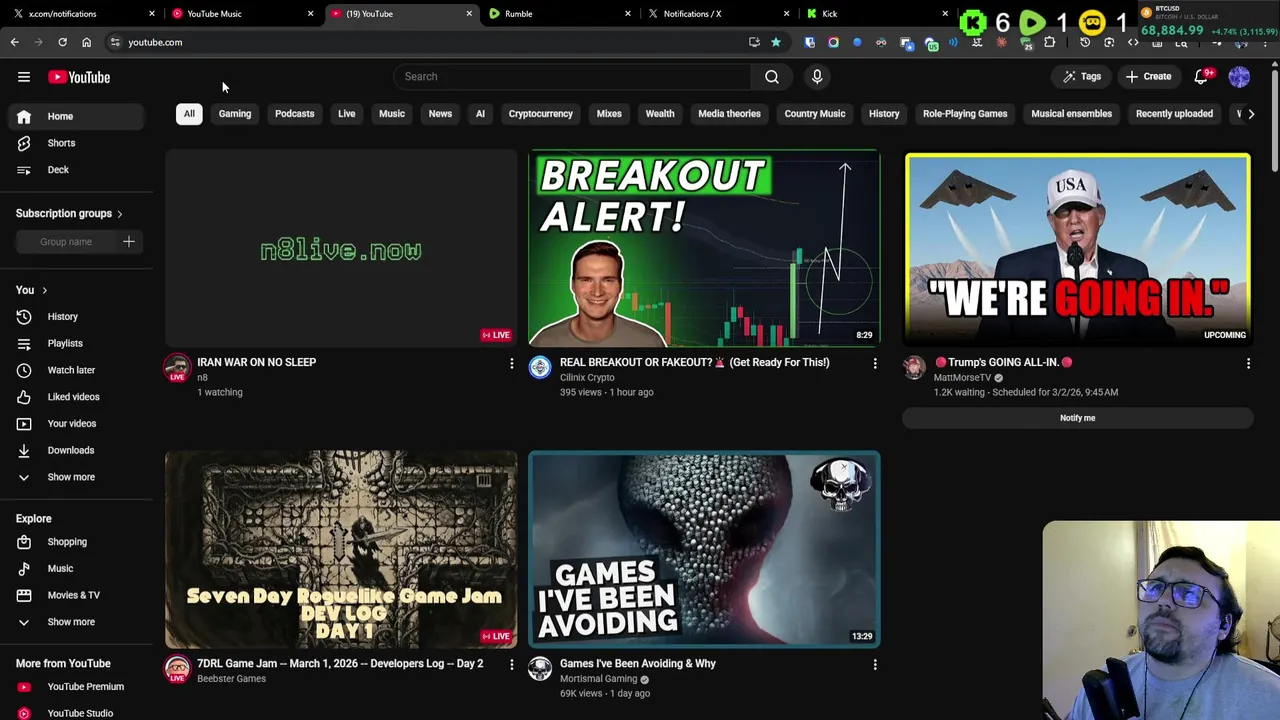Select the AI filter chip
The image size is (1280, 720).
pos(480,113)
